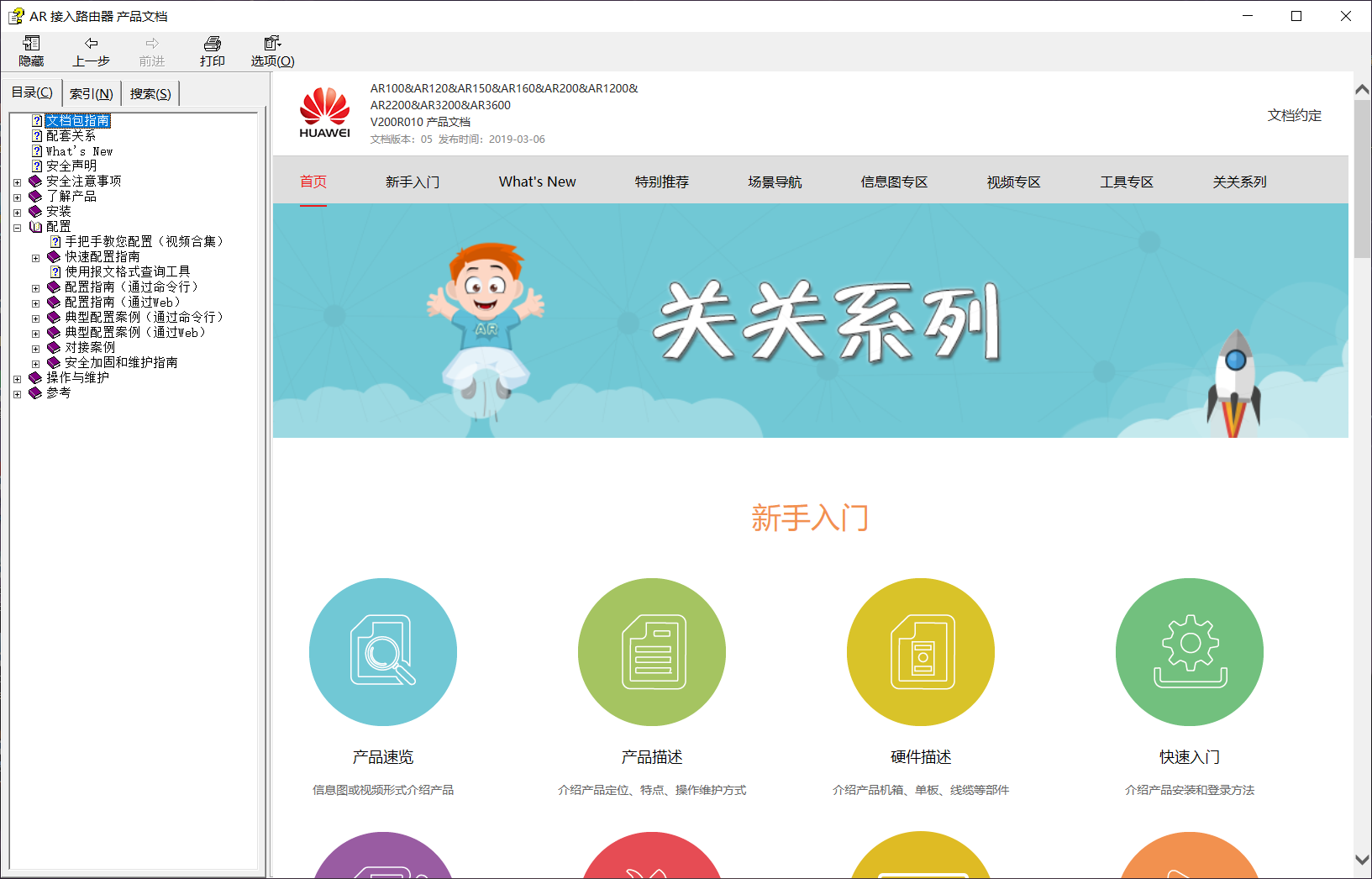Open the 产品描述 document circle icon
Viewport: 1372px width, 879px height.
tap(652, 652)
